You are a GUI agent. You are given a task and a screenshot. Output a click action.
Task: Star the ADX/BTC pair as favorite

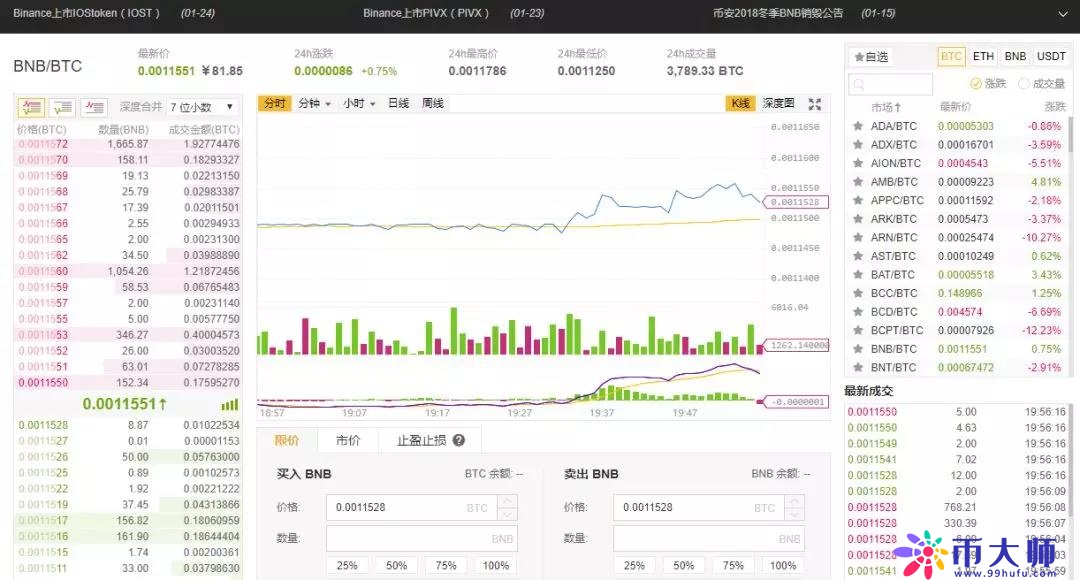coord(858,145)
